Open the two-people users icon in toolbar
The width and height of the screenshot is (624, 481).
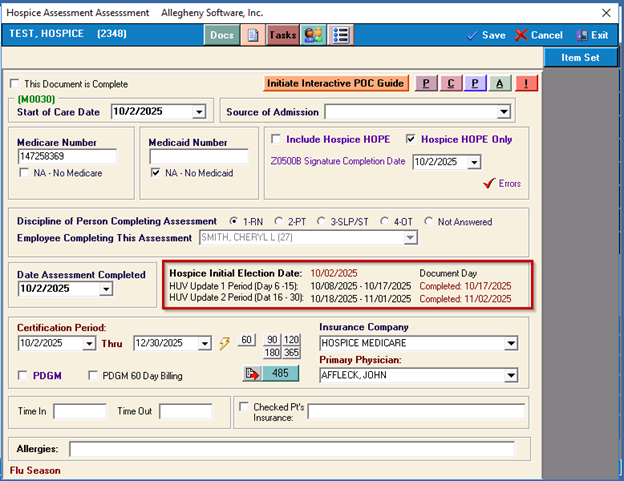click(x=313, y=35)
